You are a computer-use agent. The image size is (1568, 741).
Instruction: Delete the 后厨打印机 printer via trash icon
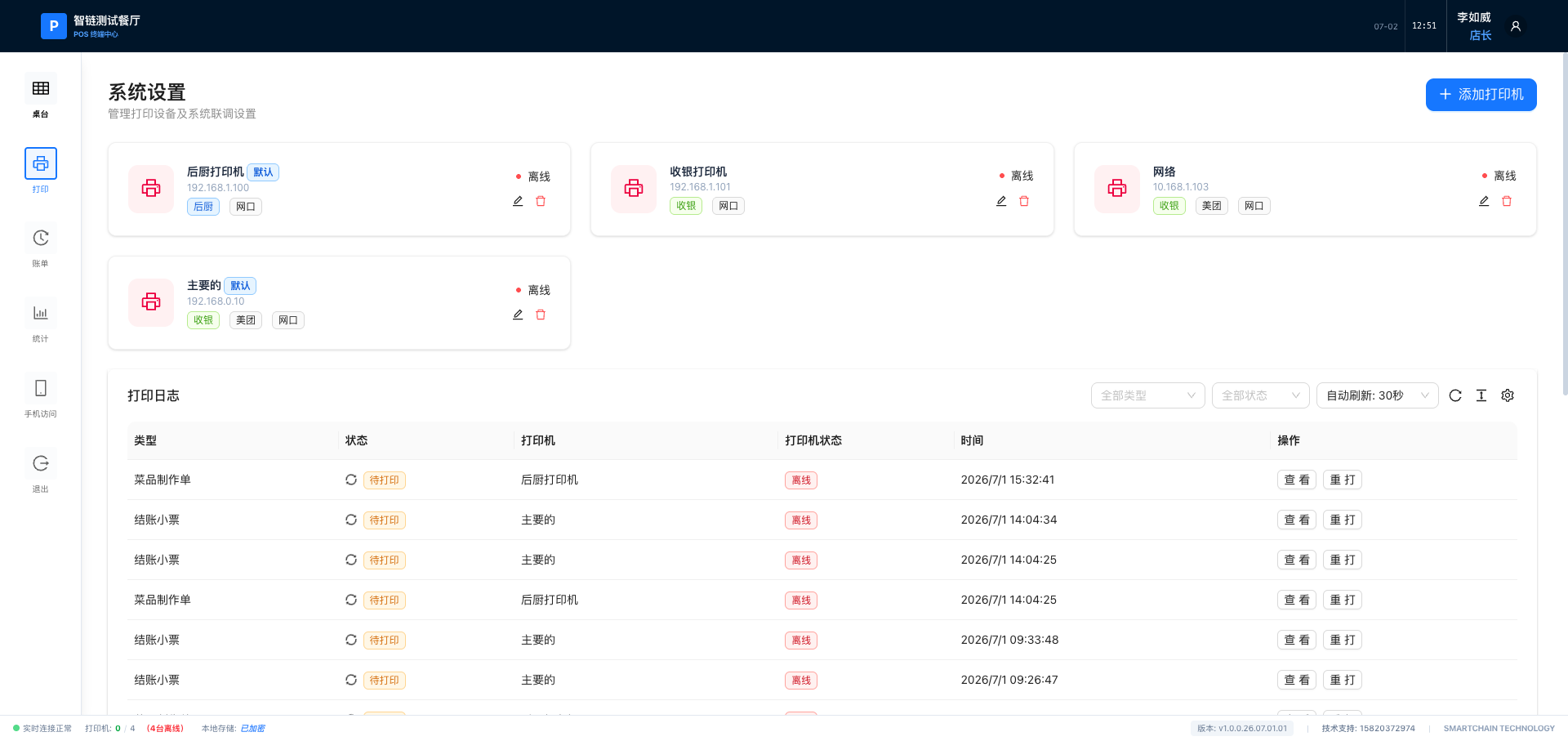tap(541, 201)
